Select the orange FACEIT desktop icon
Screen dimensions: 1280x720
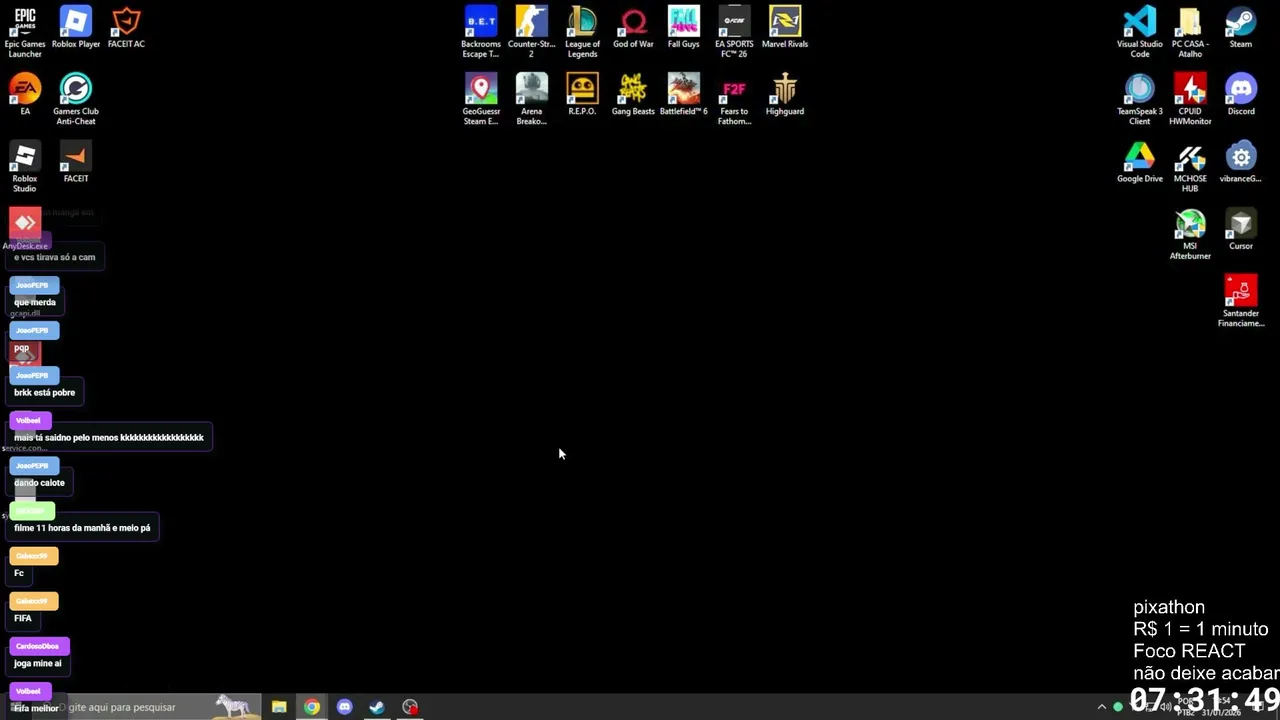[76, 161]
